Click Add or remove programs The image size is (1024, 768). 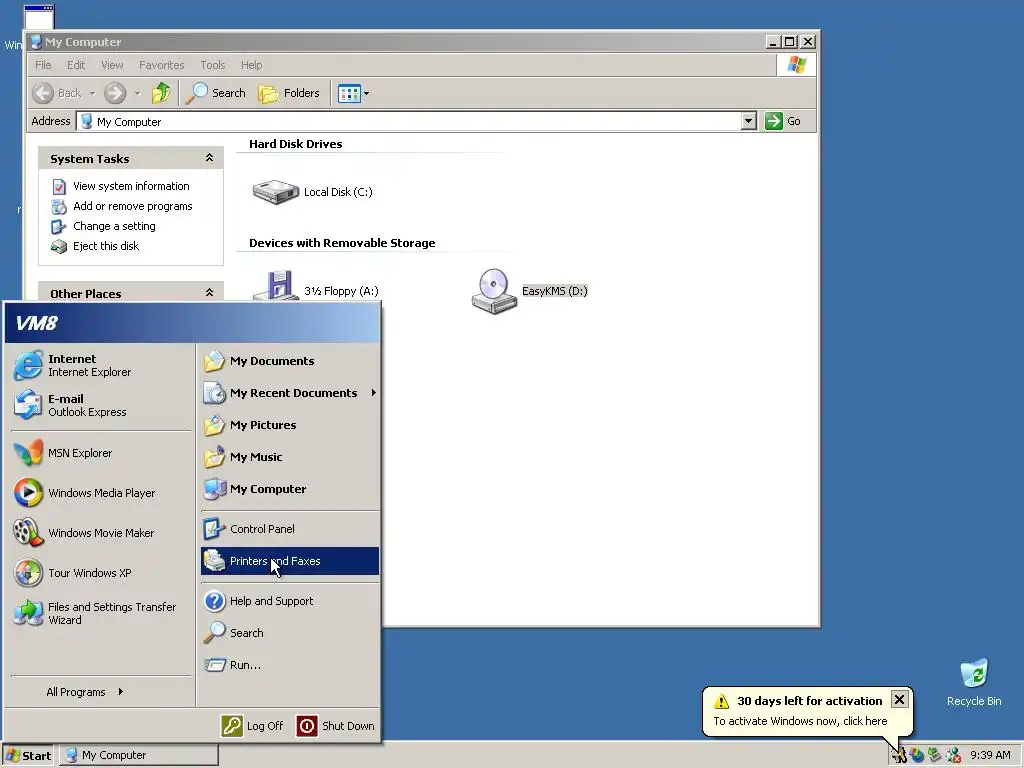click(x=133, y=206)
